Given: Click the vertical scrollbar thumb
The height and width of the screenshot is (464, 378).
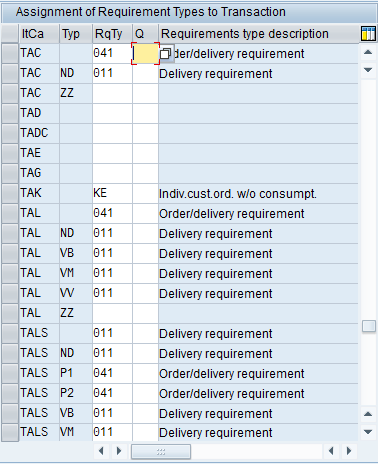Looking at the screenshot, I should pyautogui.click(x=369, y=326).
